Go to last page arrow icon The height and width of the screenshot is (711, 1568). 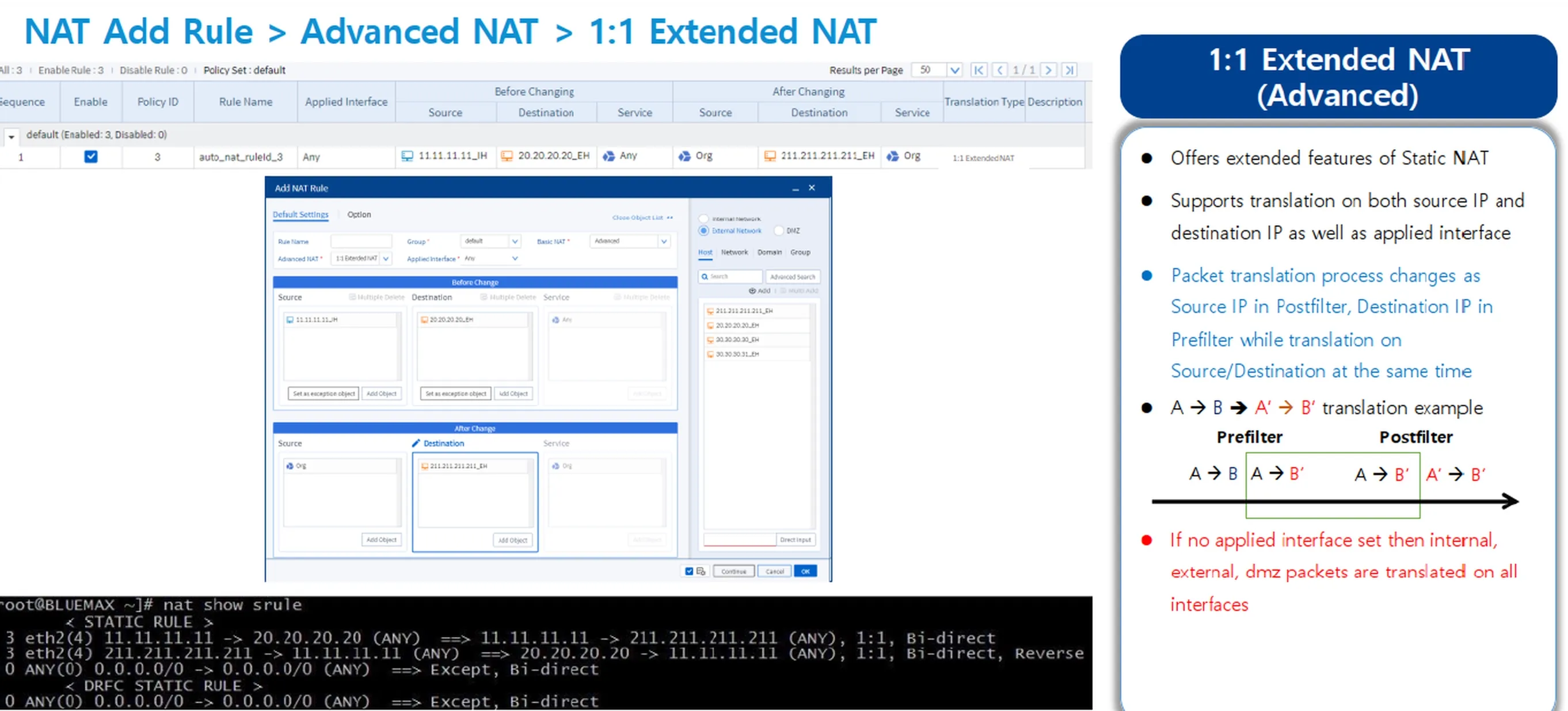click(1070, 70)
